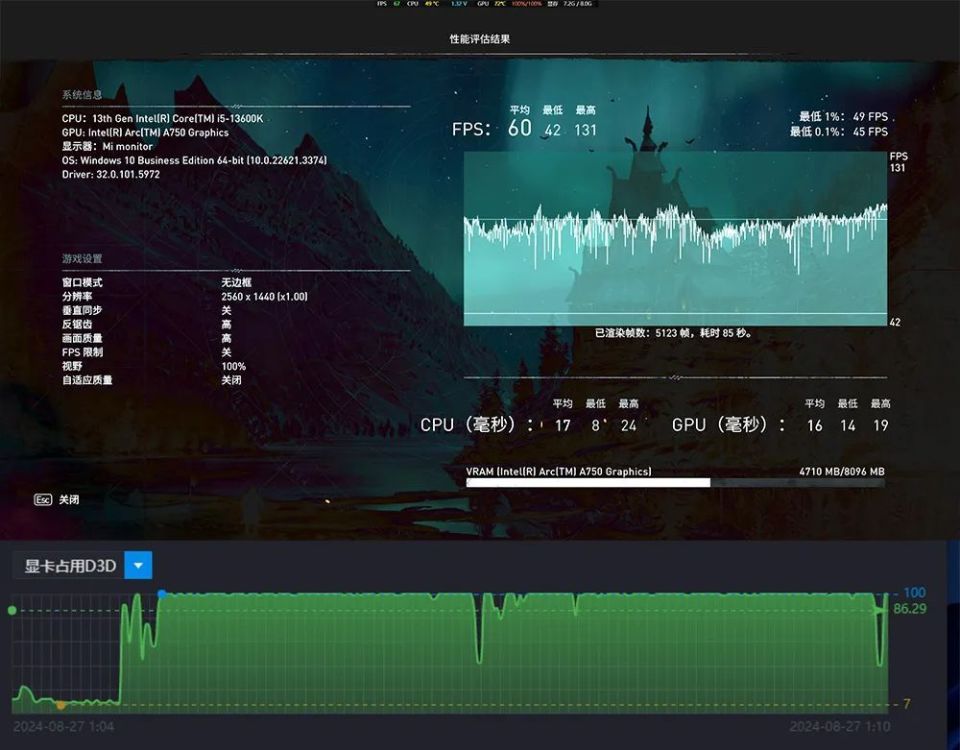This screenshot has height=750, width=960.
Task: Click the OS Windows 10 Business Edition line
Action: tap(194, 160)
